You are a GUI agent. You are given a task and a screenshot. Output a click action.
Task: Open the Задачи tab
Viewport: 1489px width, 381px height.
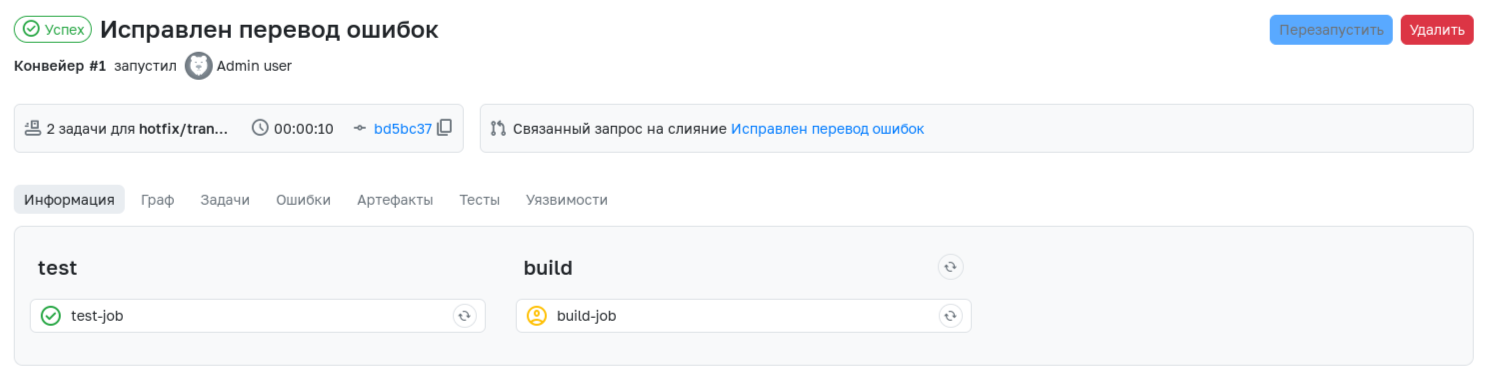(x=225, y=199)
